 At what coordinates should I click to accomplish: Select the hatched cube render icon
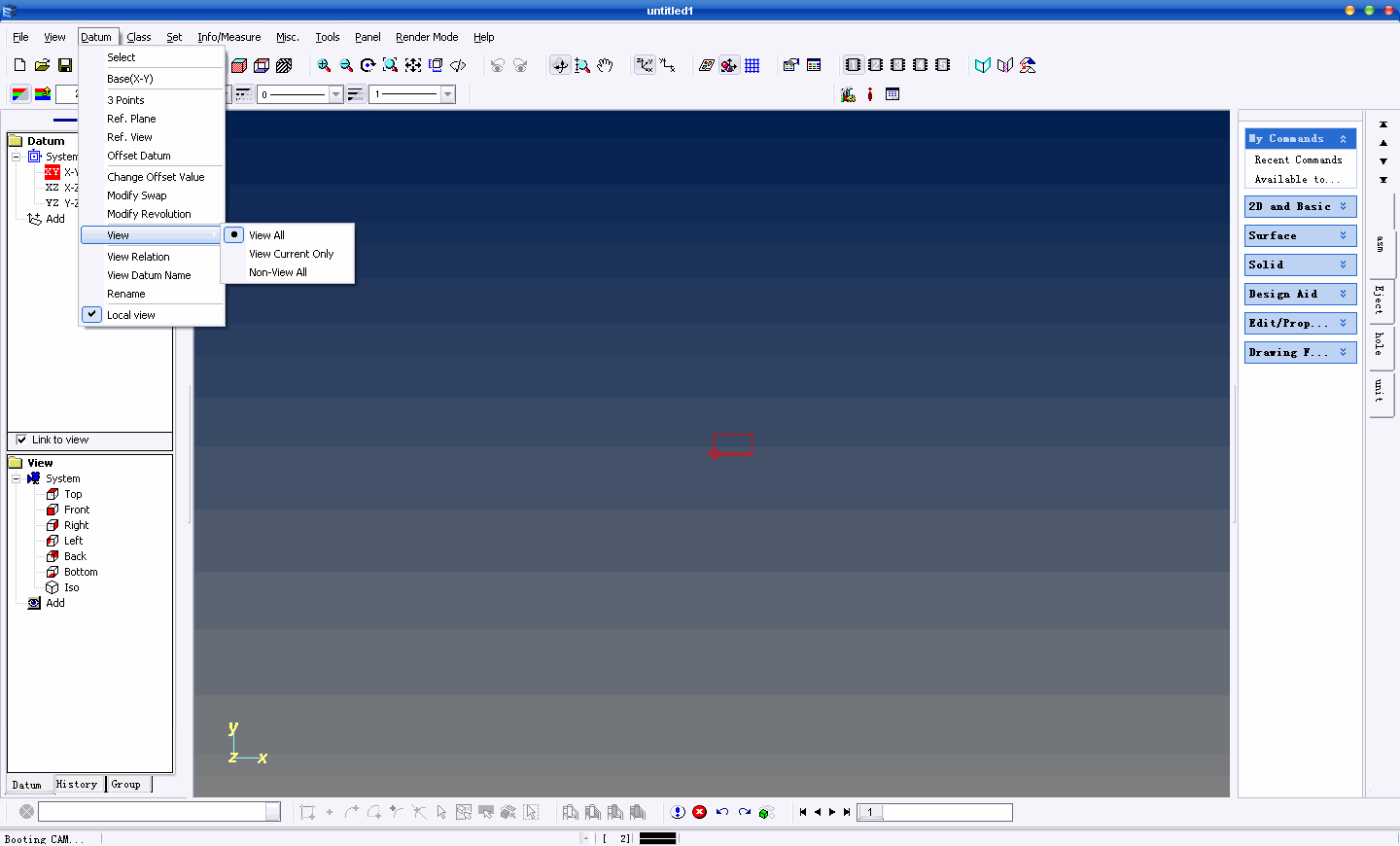[284, 65]
